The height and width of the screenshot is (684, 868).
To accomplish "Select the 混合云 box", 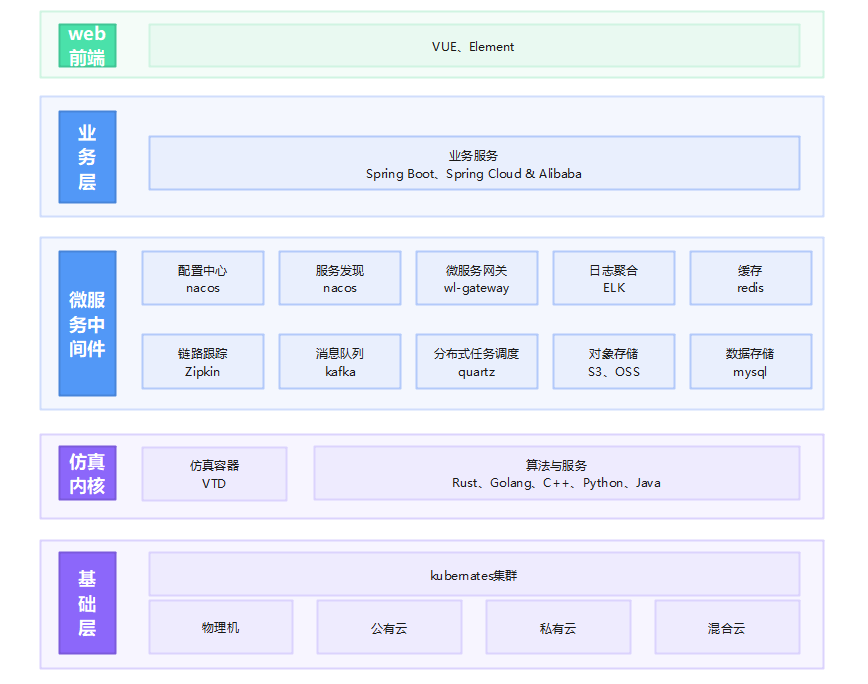I will (x=727, y=627).
